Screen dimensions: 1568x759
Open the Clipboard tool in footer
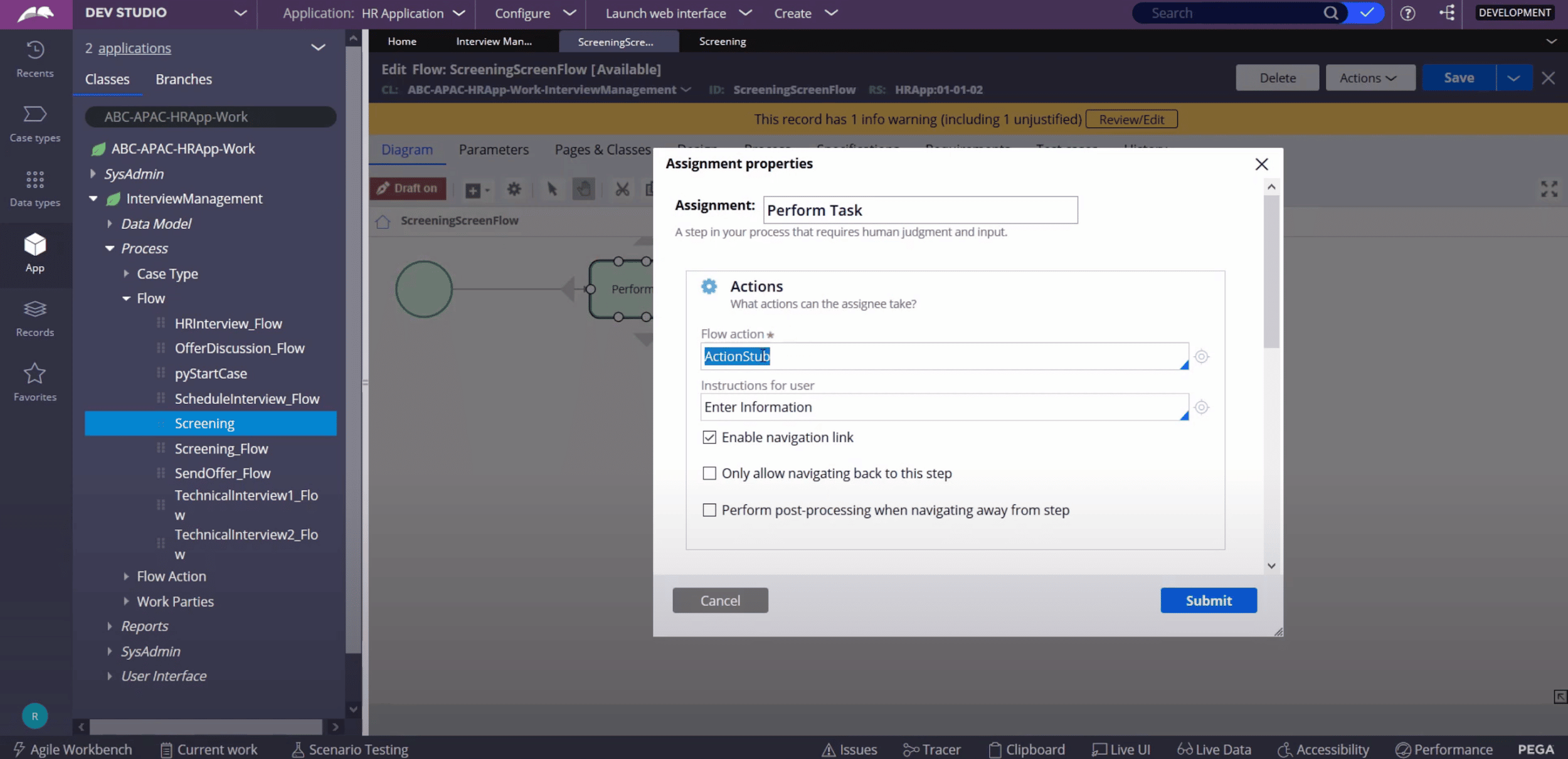tap(1027, 750)
